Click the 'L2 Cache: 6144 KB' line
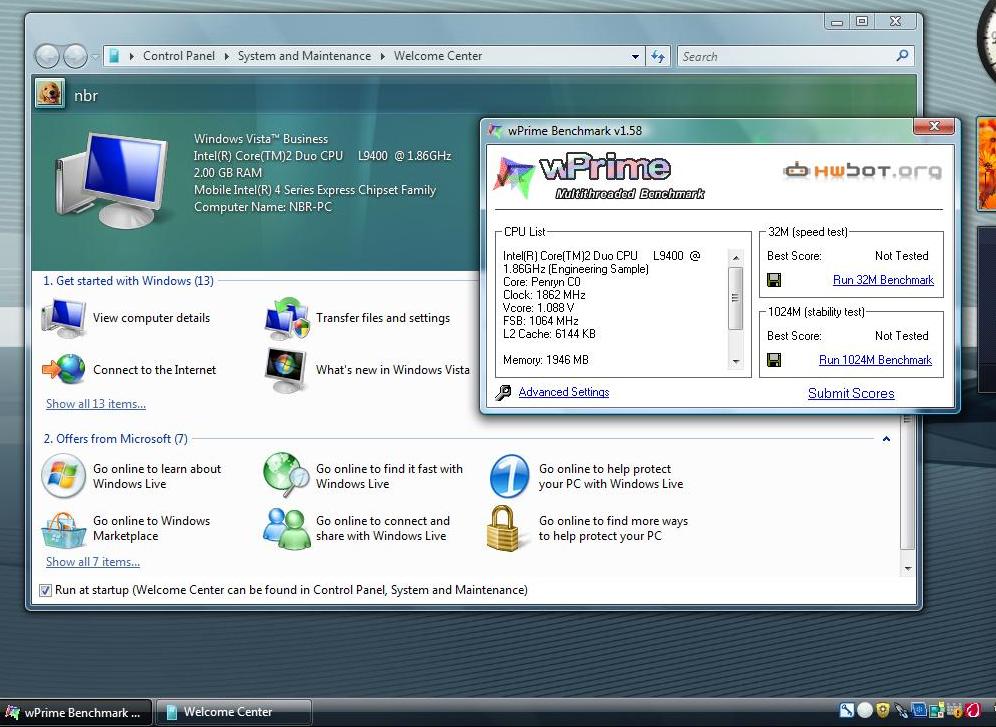Viewport: 996px width, 727px height. click(549, 333)
